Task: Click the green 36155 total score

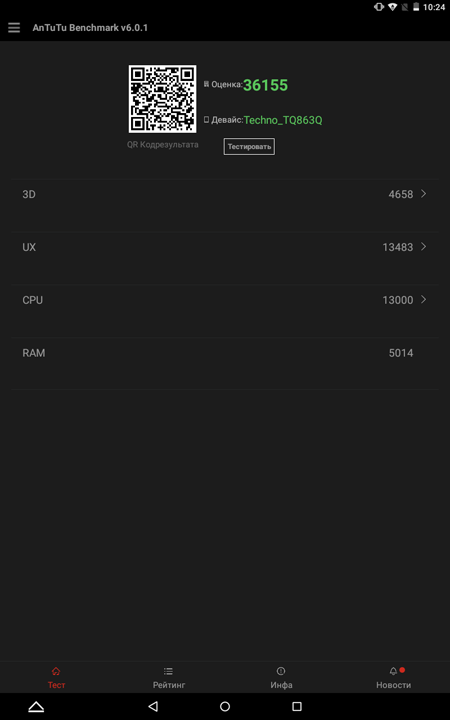Action: (265, 85)
